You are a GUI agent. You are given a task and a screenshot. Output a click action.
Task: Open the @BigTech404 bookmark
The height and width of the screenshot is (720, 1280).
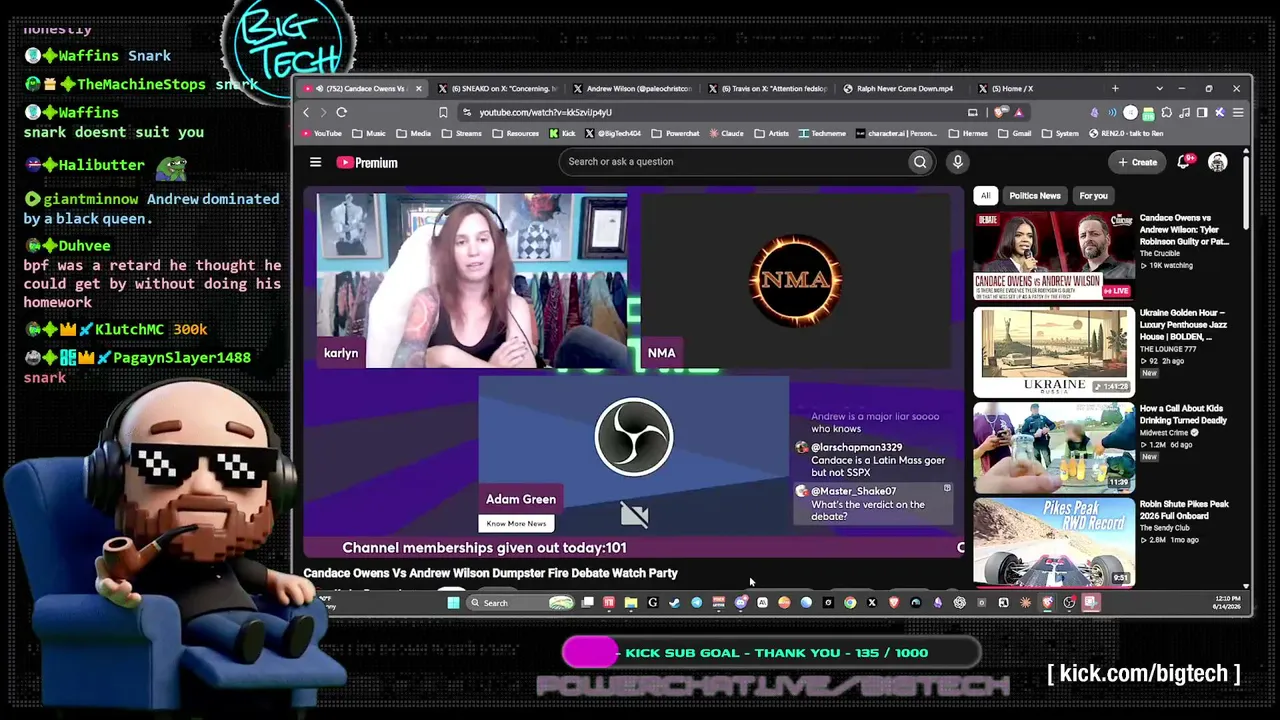coord(613,133)
